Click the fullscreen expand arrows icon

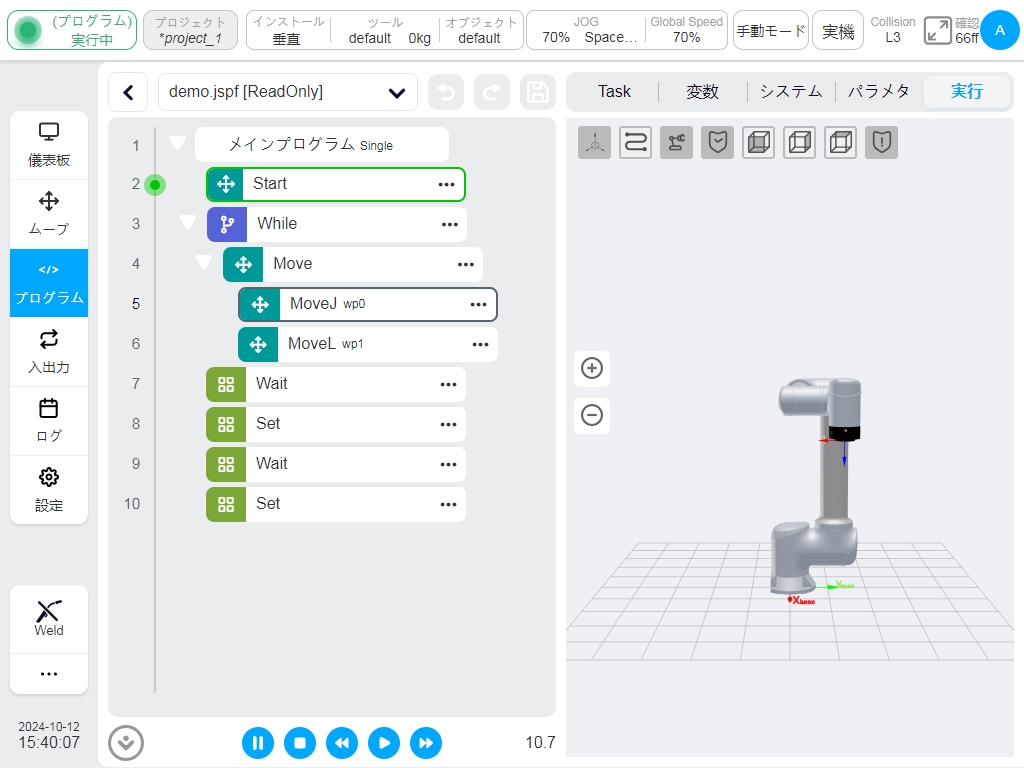click(x=937, y=31)
